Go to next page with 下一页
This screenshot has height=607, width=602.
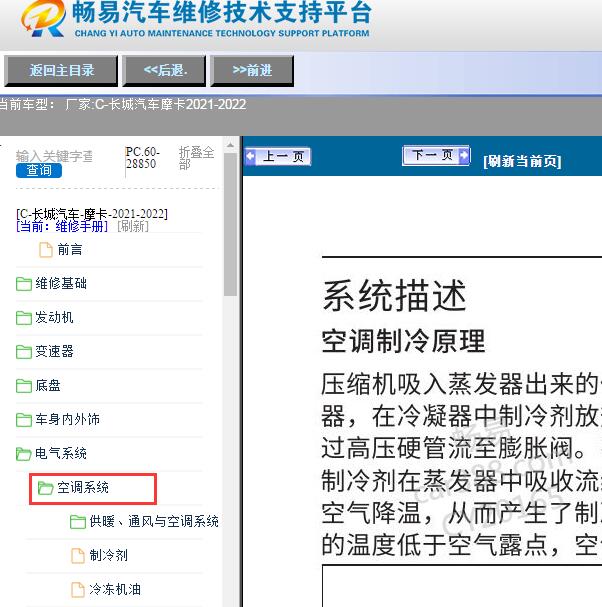436,155
